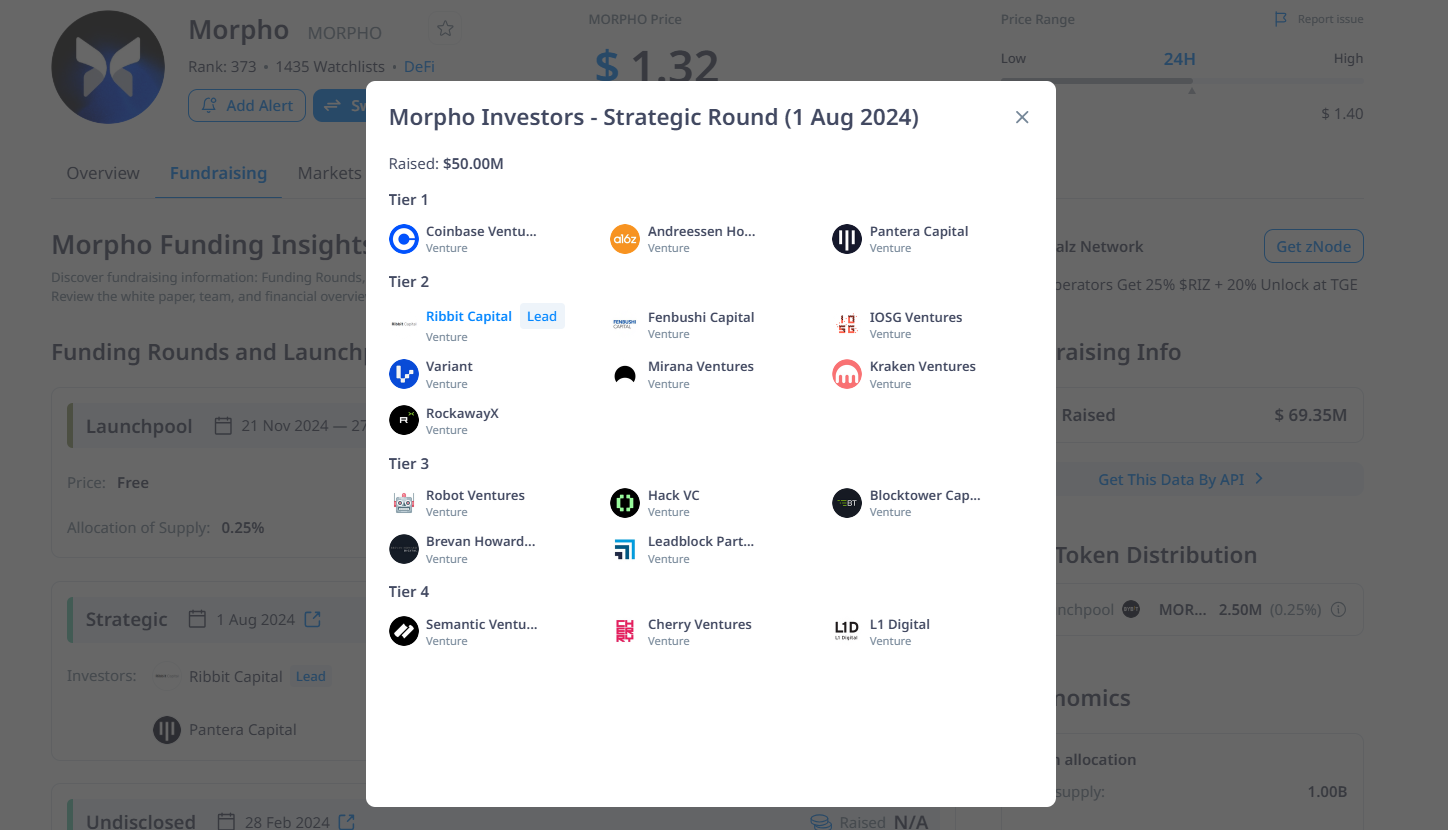Open Andreessen Horowitz investor name

click(x=702, y=231)
